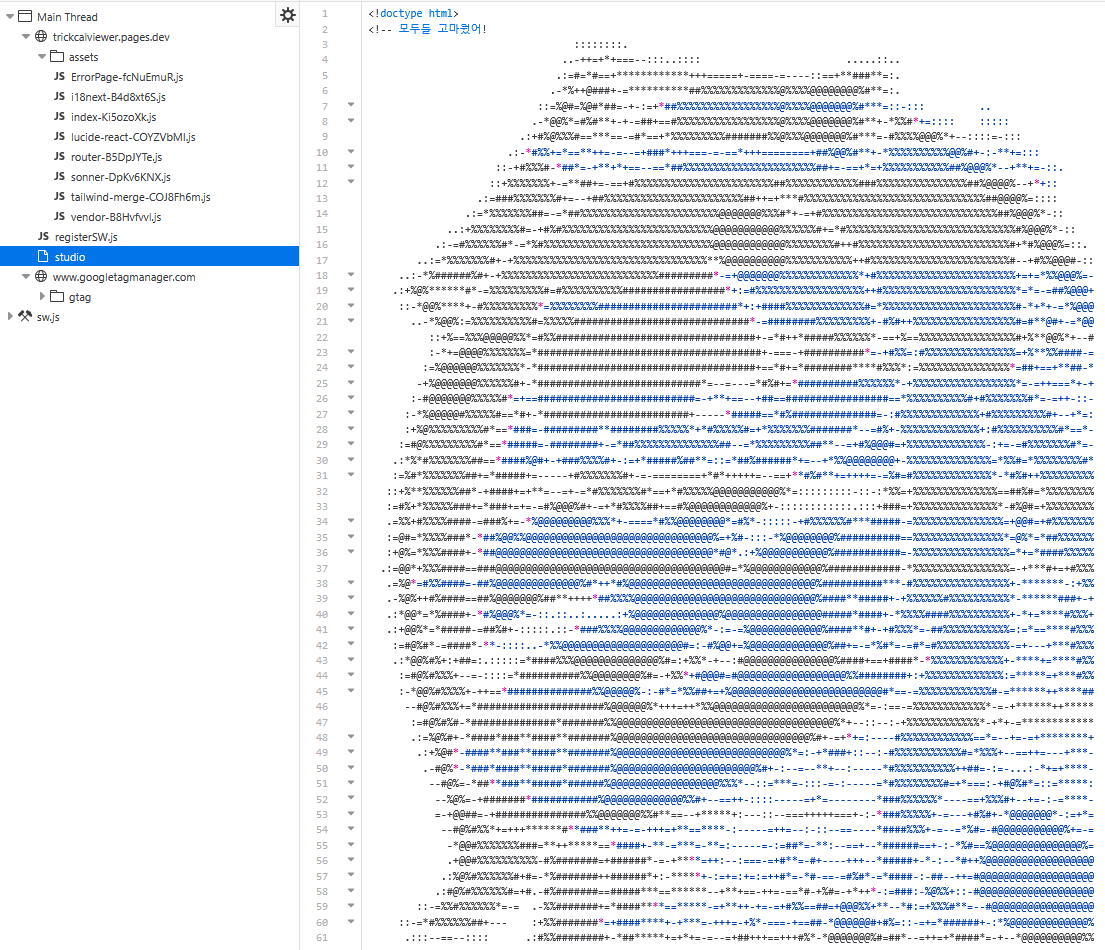Select the studio document entry

tap(149, 257)
